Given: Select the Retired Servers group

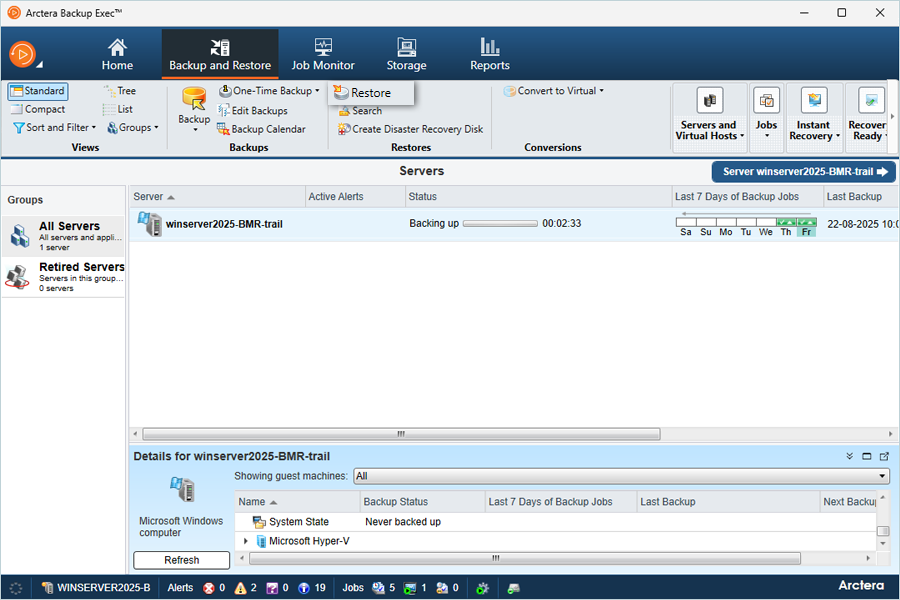Looking at the screenshot, I should click(x=63, y=277).
